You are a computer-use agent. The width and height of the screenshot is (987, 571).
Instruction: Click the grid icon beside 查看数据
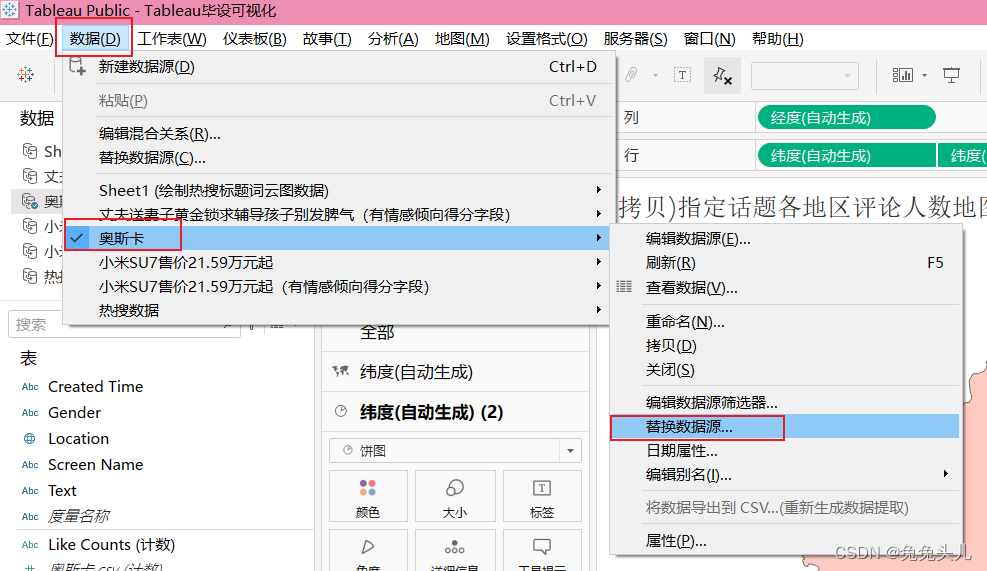(624, 287)
